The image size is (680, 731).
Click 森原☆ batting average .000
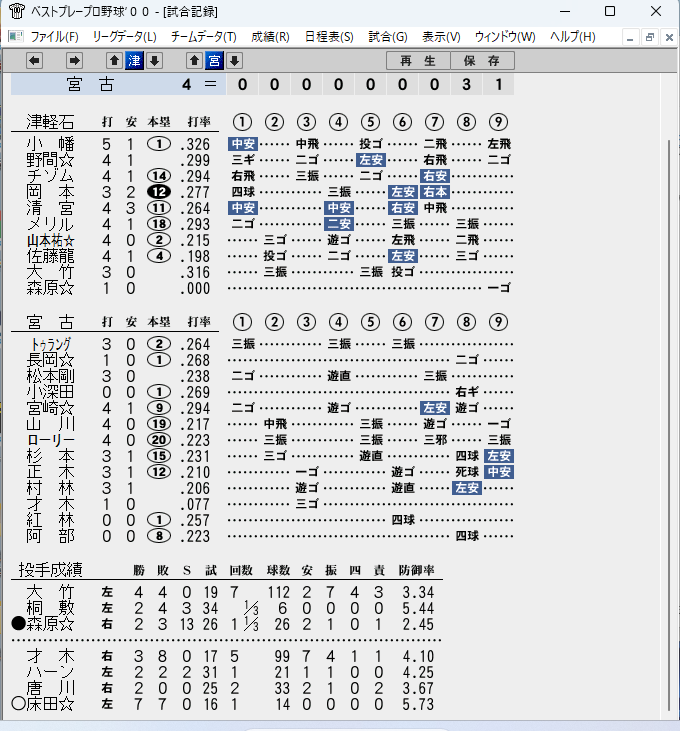coord(195,289)
